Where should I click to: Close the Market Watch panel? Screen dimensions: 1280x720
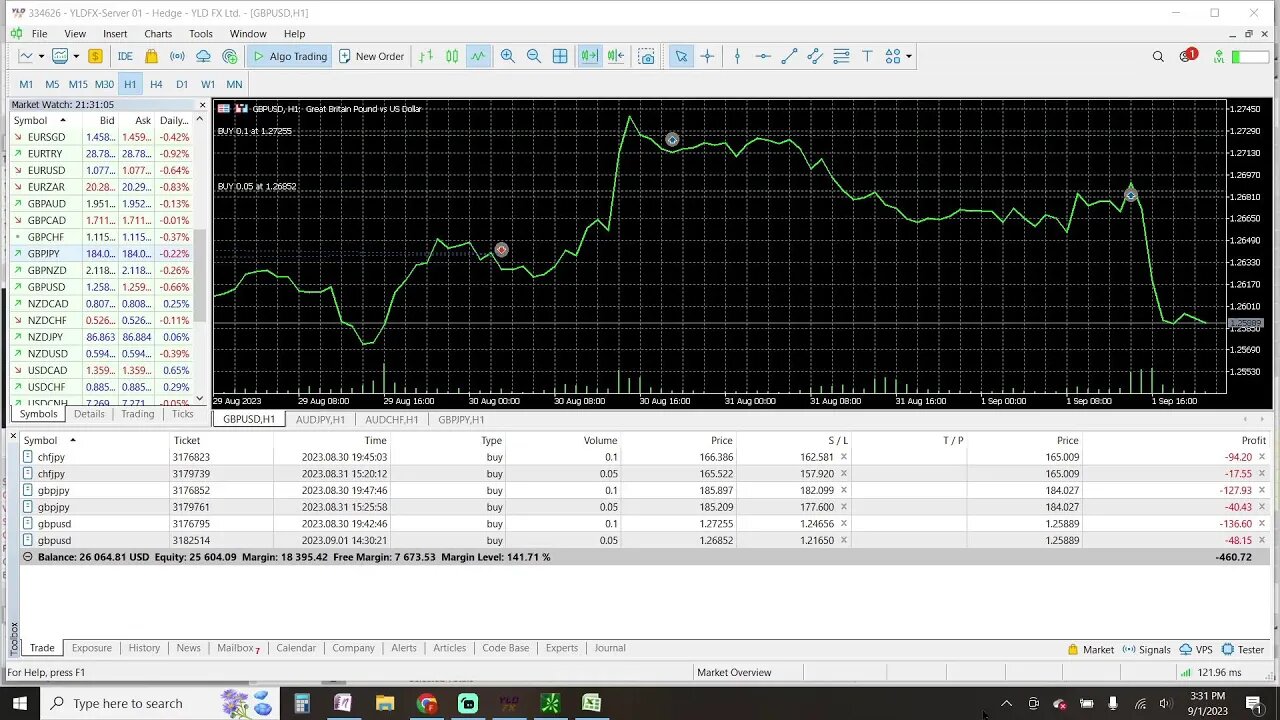(x=202, y=105)
